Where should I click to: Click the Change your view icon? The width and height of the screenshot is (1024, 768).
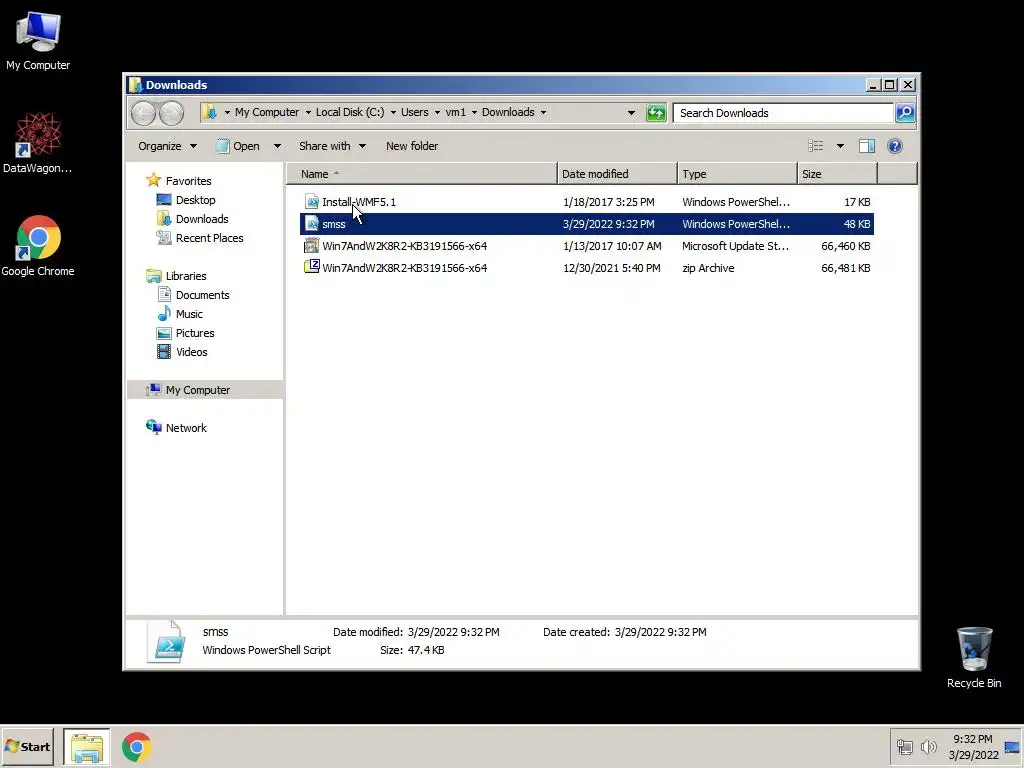pos(816,146)
